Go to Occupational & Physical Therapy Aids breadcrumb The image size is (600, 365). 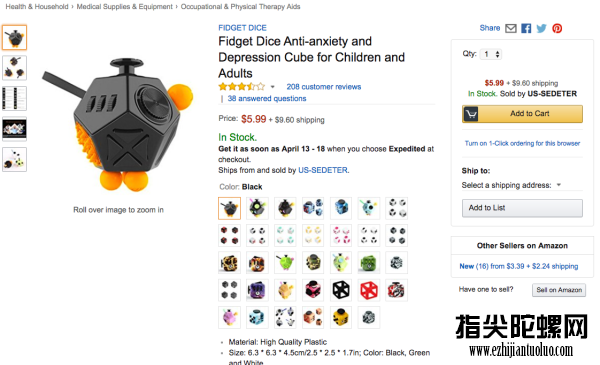(240, 7)
